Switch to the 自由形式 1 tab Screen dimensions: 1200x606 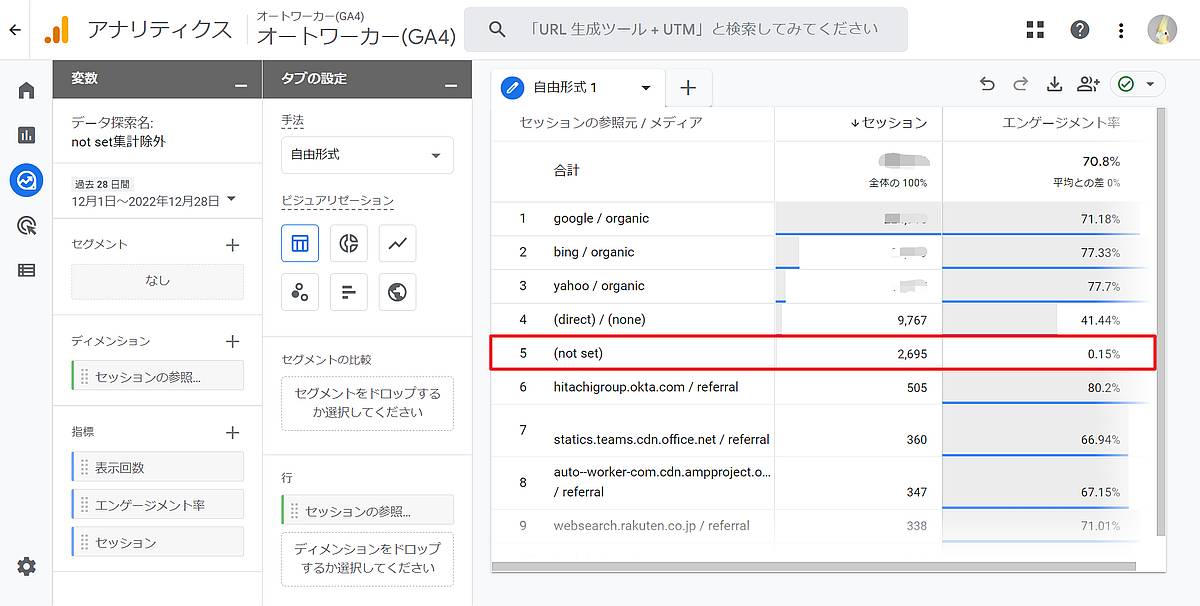(x=565, y=87)
